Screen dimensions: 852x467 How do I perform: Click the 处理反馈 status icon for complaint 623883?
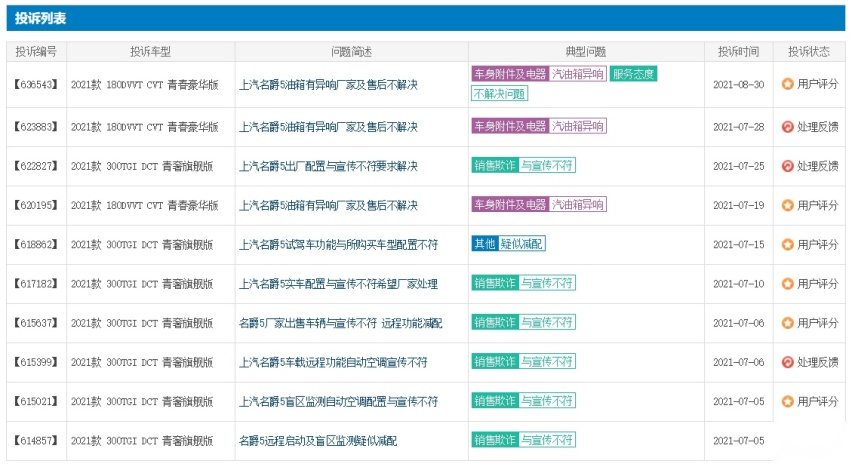[787, 127]
